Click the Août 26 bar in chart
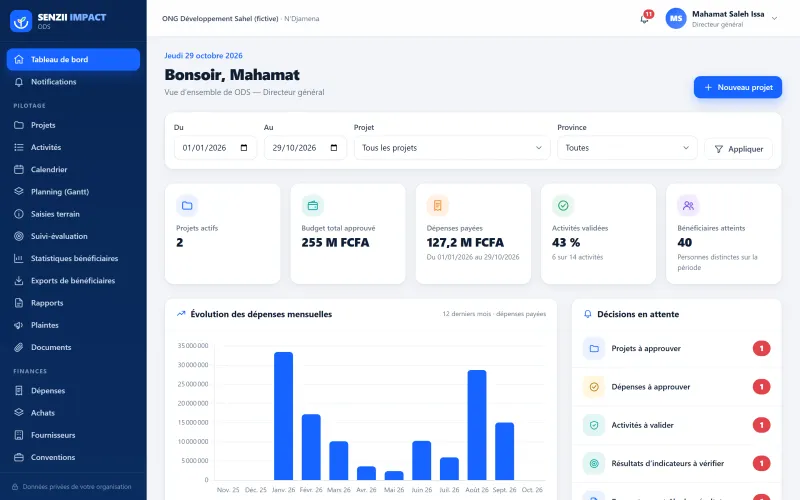 [x=477, y=425]
